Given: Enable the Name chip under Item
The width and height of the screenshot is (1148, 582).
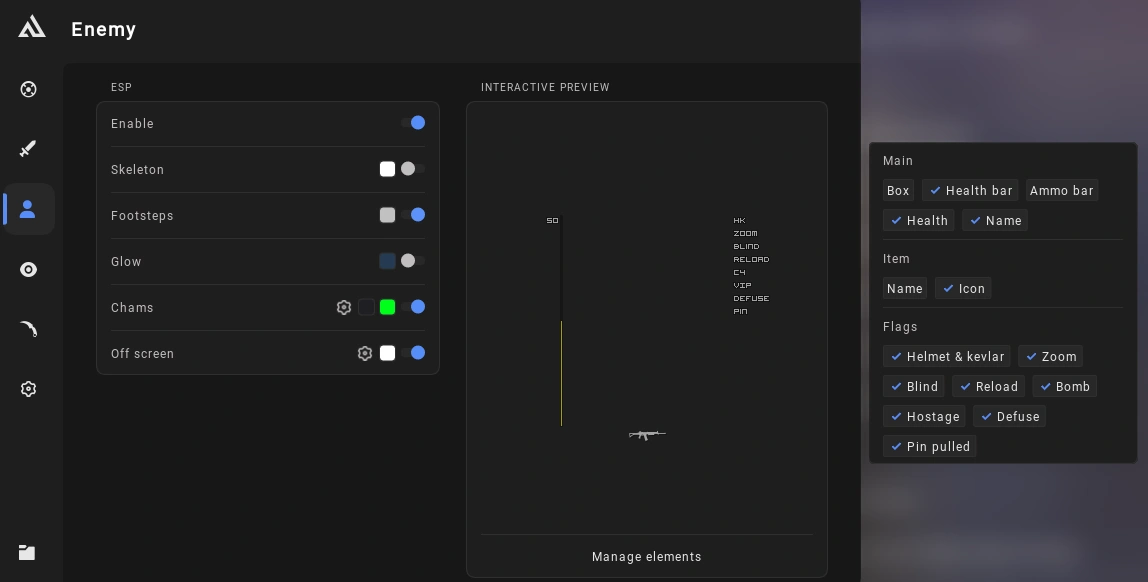Looking at the screenshot, I should tap(905, 288).
